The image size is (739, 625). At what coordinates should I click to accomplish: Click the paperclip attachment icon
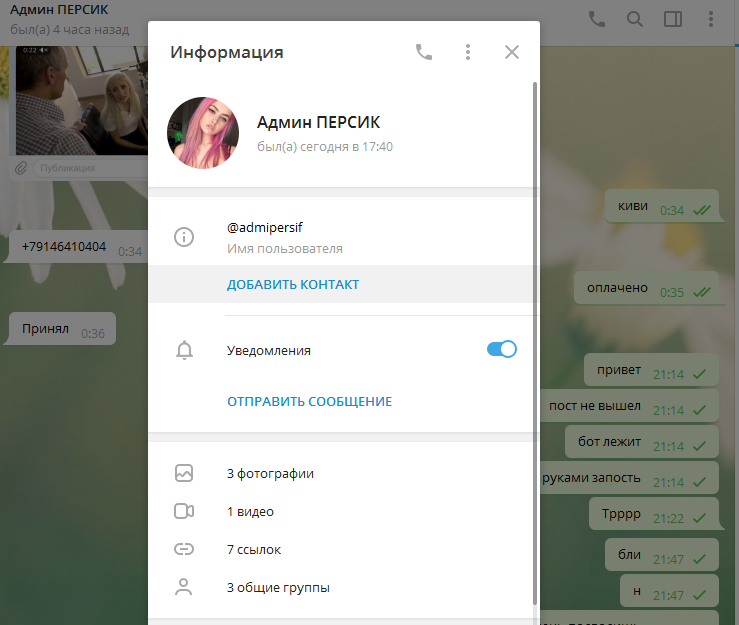tap(21, 168)
